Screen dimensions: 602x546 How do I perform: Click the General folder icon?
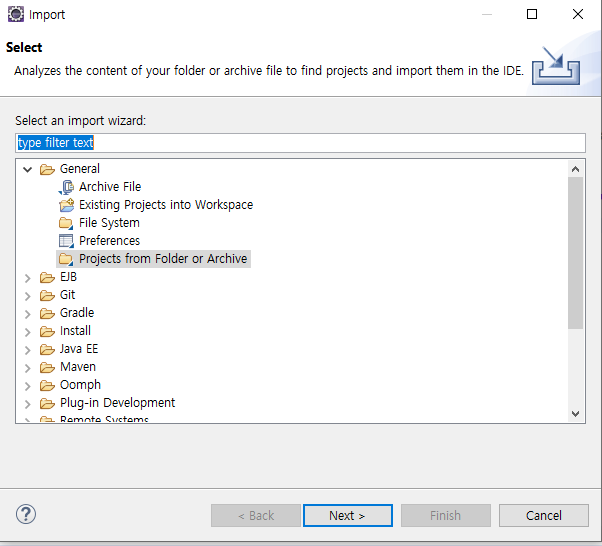[47, 169]
